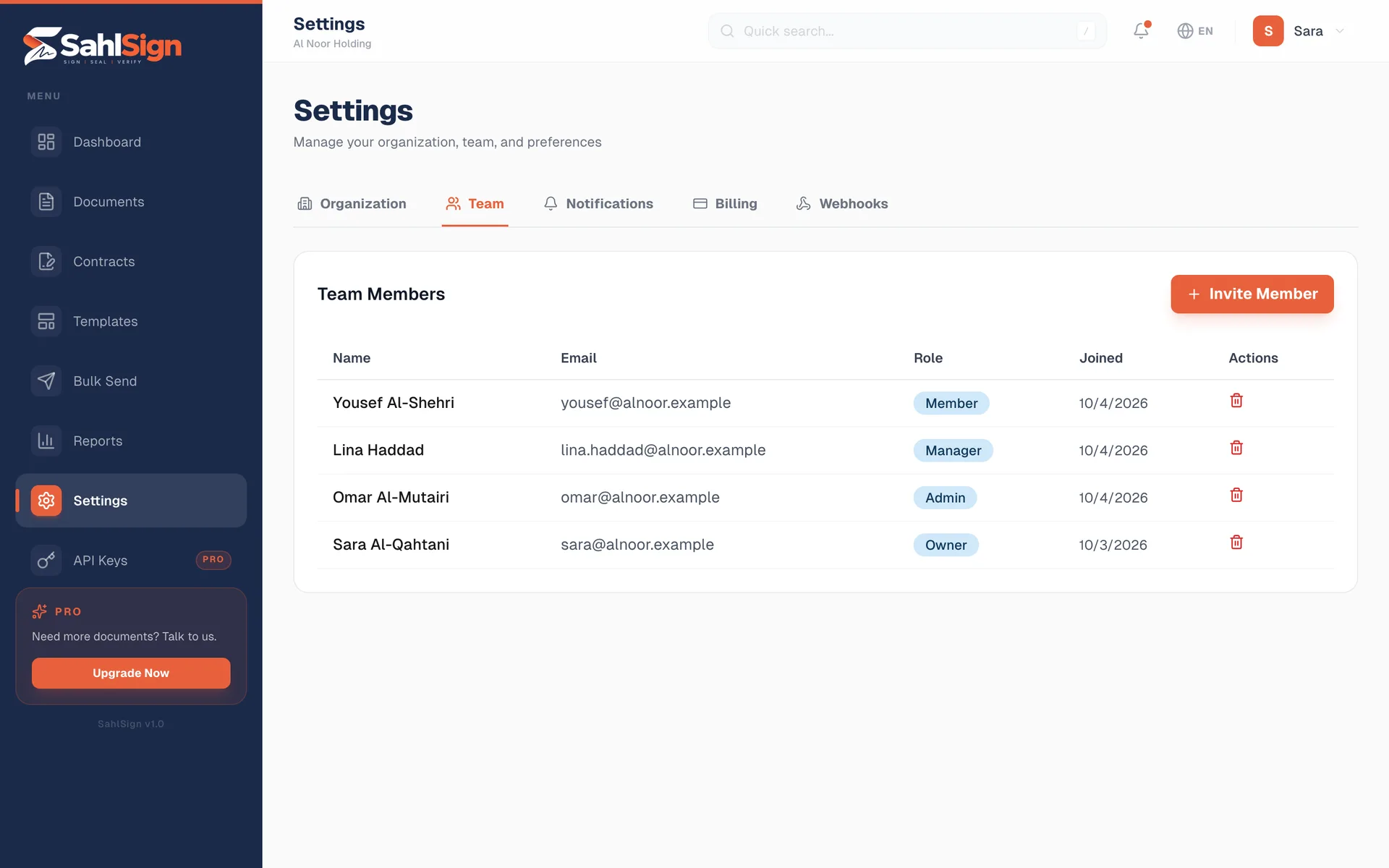Click the EN language label
Image resolution: width=1389 pixels, height=868 pixels.
[1205, 31]
